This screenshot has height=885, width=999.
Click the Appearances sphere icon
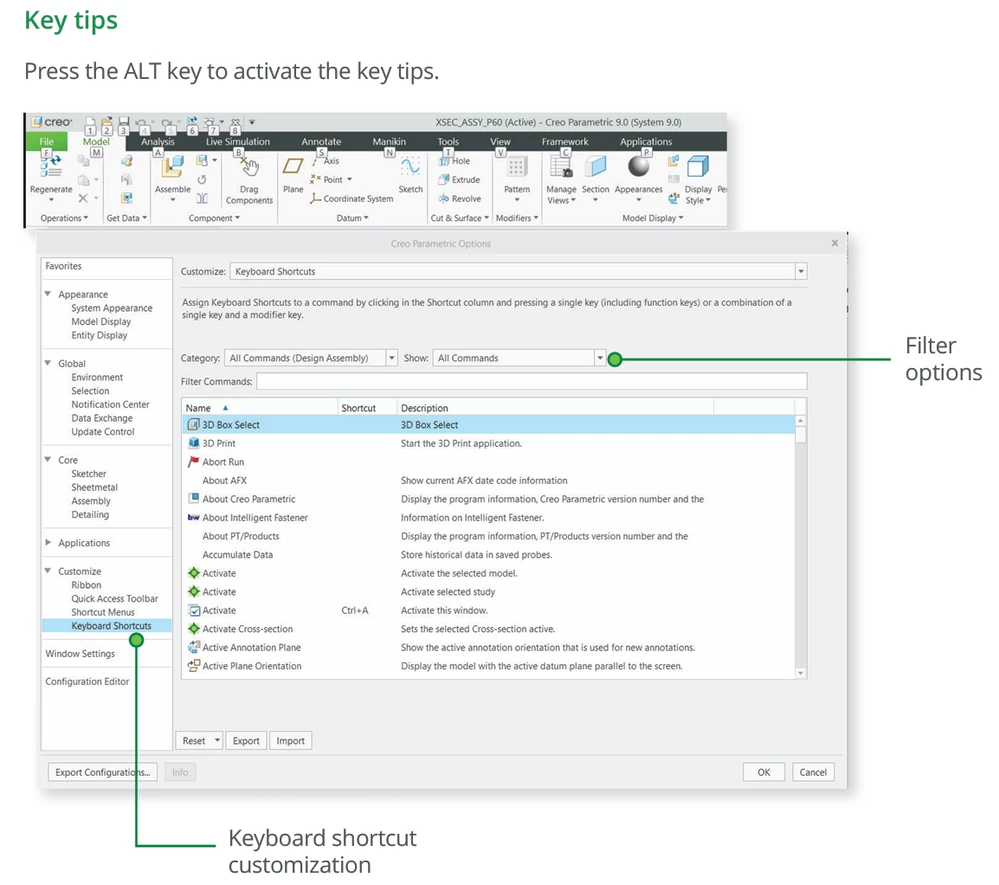(x=638, y=166)
